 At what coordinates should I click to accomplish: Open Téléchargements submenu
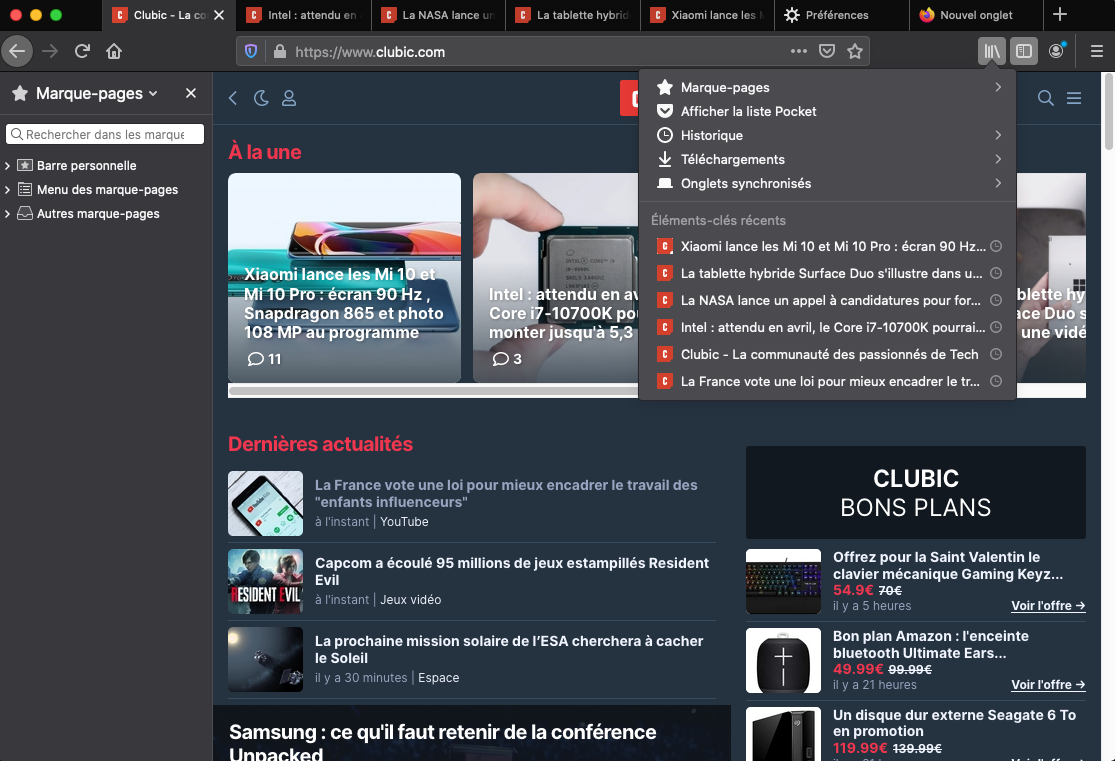(x=827, y=159)
